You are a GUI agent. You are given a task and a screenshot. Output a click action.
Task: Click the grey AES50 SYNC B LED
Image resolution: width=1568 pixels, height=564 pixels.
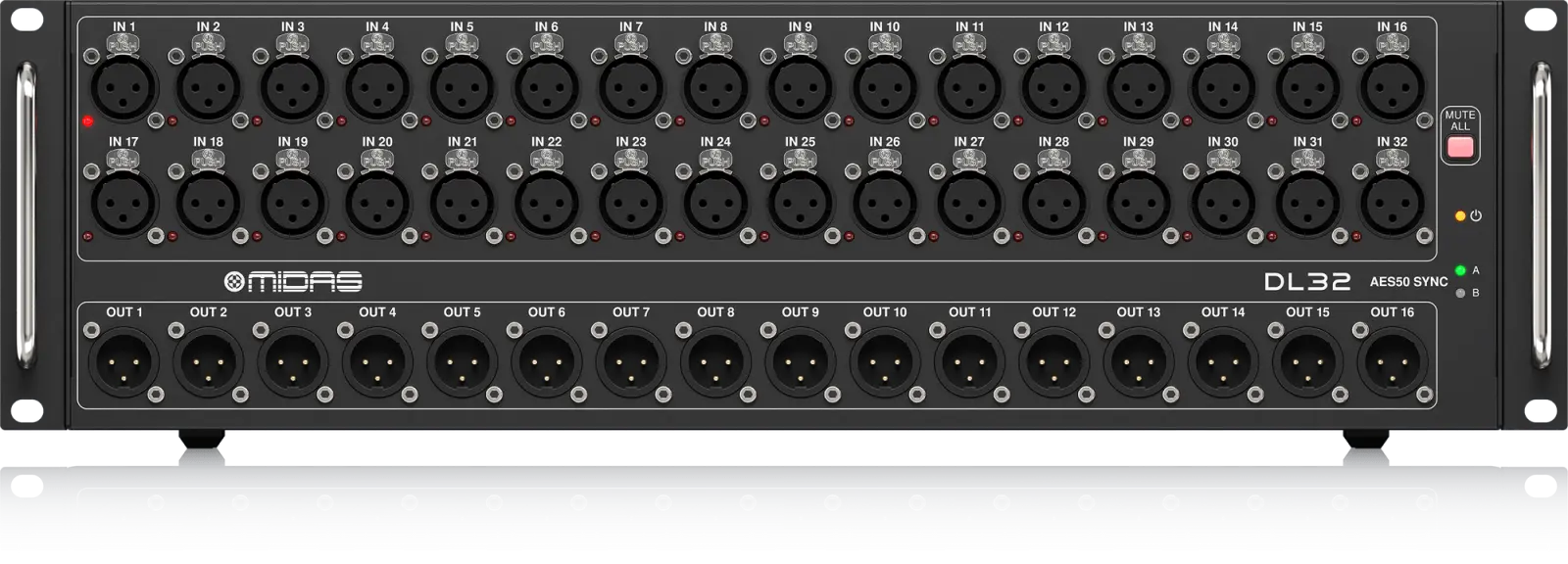pyautogui.click(x=1460, y=293)
